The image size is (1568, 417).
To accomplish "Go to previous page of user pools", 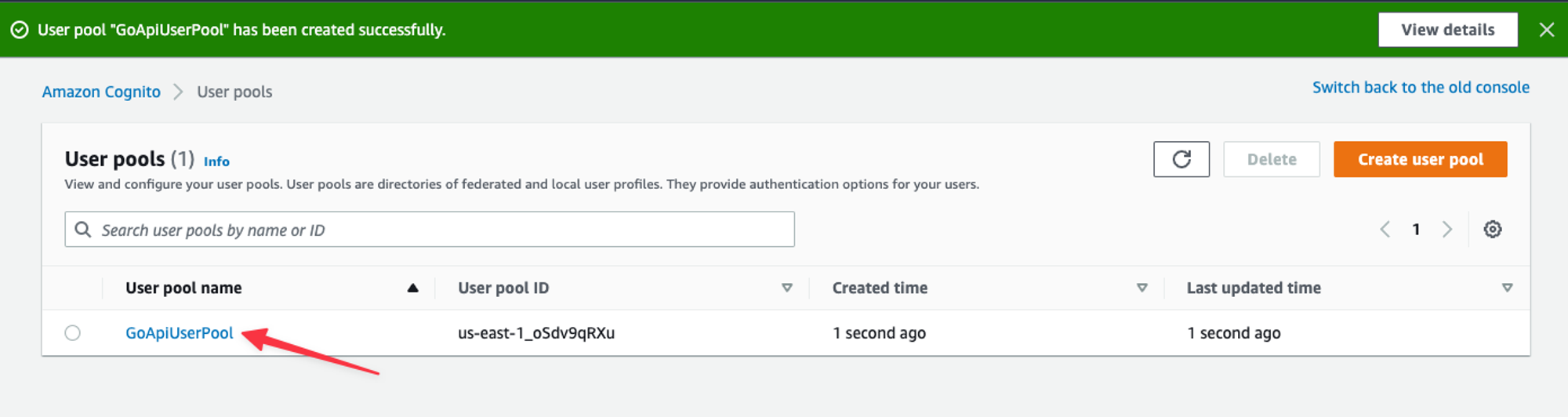I will pos(1385,230).
